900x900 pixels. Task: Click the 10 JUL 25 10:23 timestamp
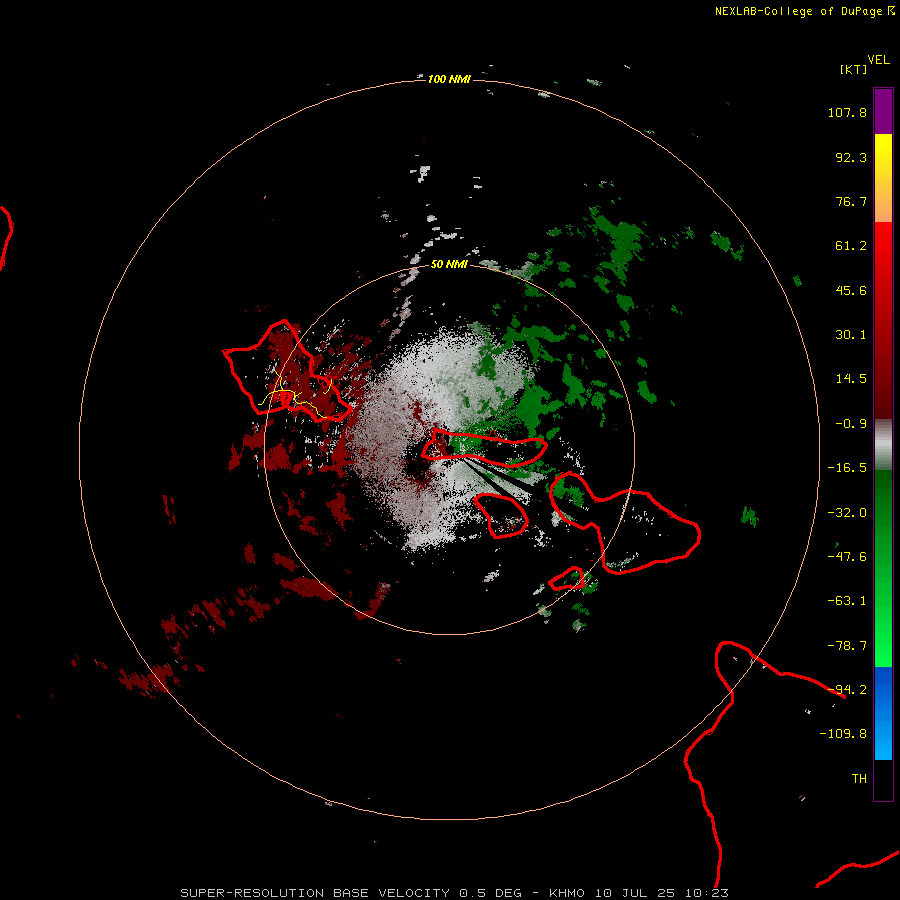(x=661, y=893)
